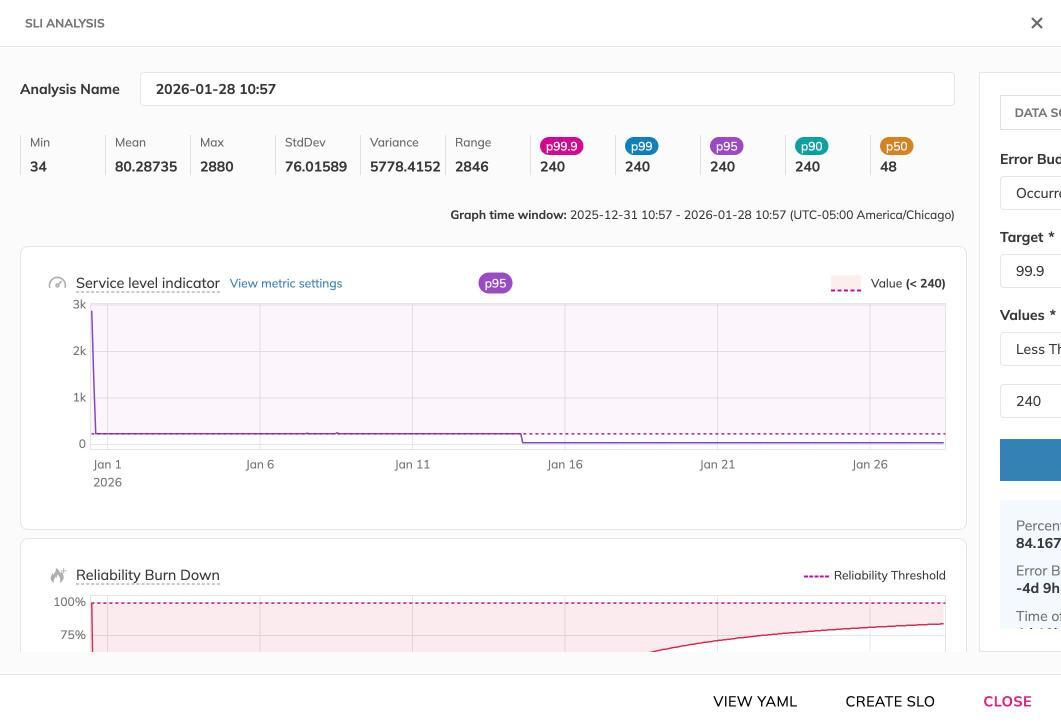1061x727 pixels.
Task: Click the p95 badge in the statistics row
Action: [726, 146]
